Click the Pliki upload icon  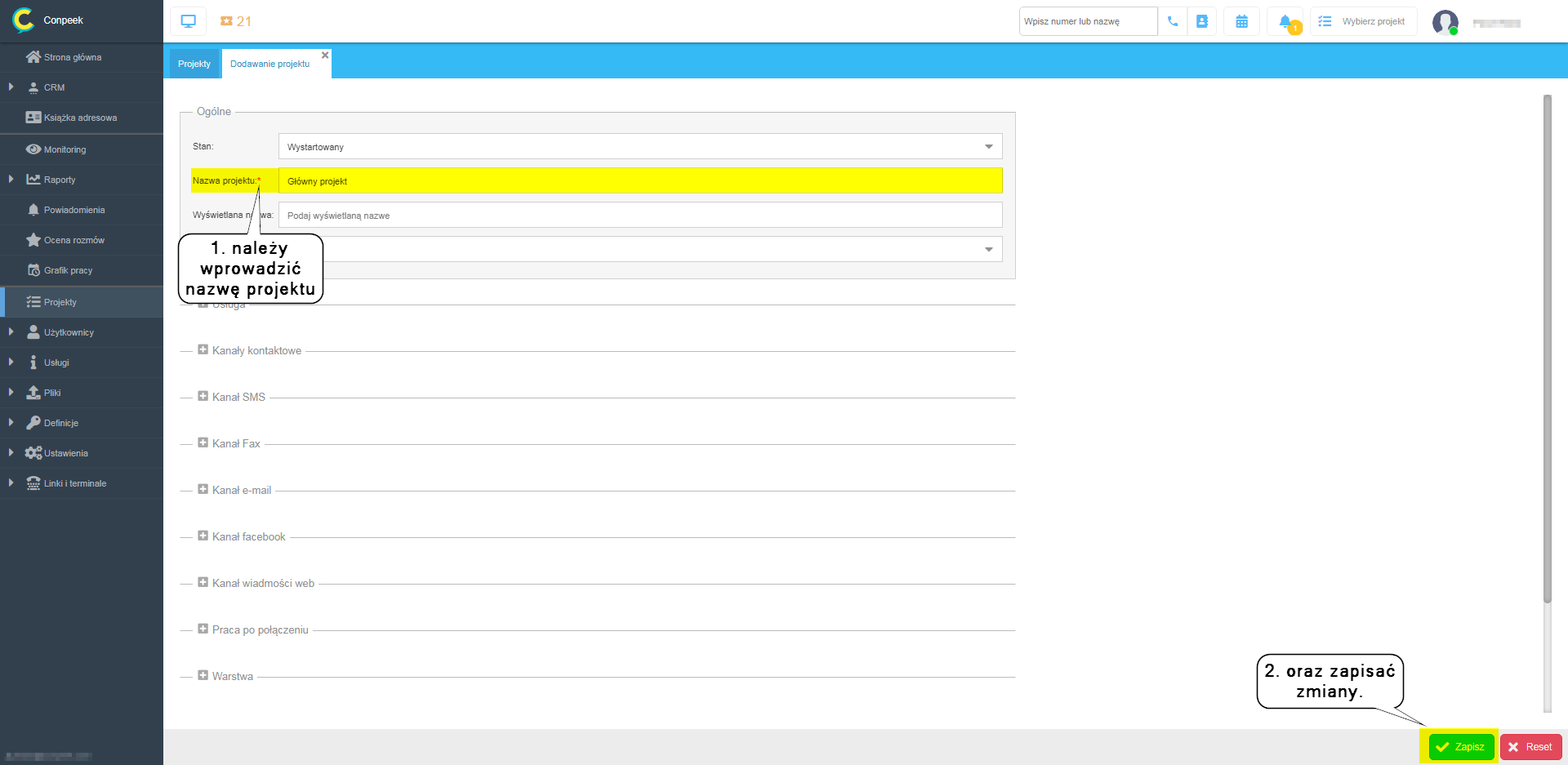pyautogui.click(x=33, y=393)
